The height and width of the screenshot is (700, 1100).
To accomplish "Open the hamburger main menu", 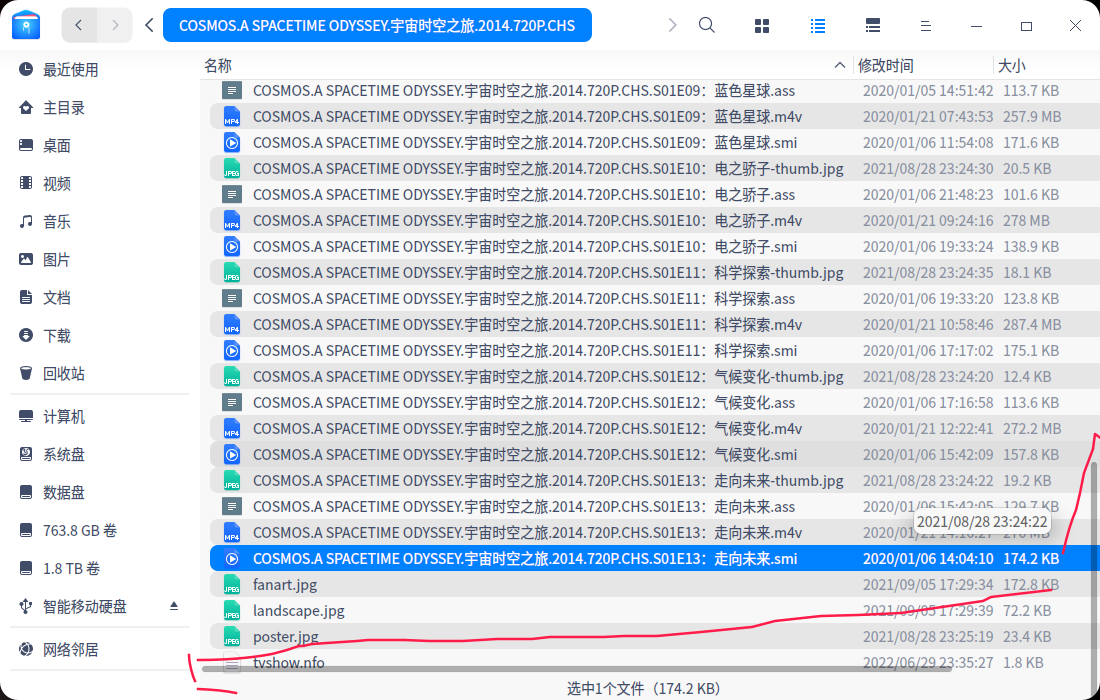I will (x=925, y=25).
